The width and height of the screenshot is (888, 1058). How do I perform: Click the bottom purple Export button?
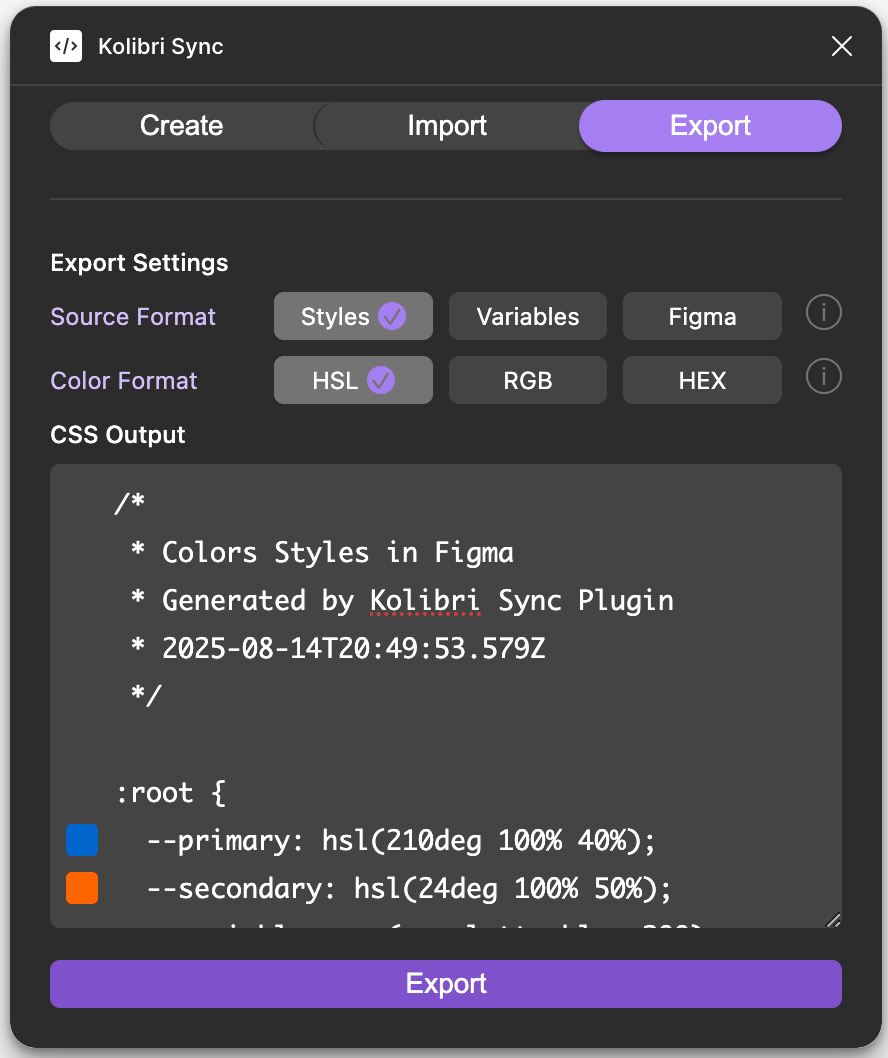[x=445, y=984]
